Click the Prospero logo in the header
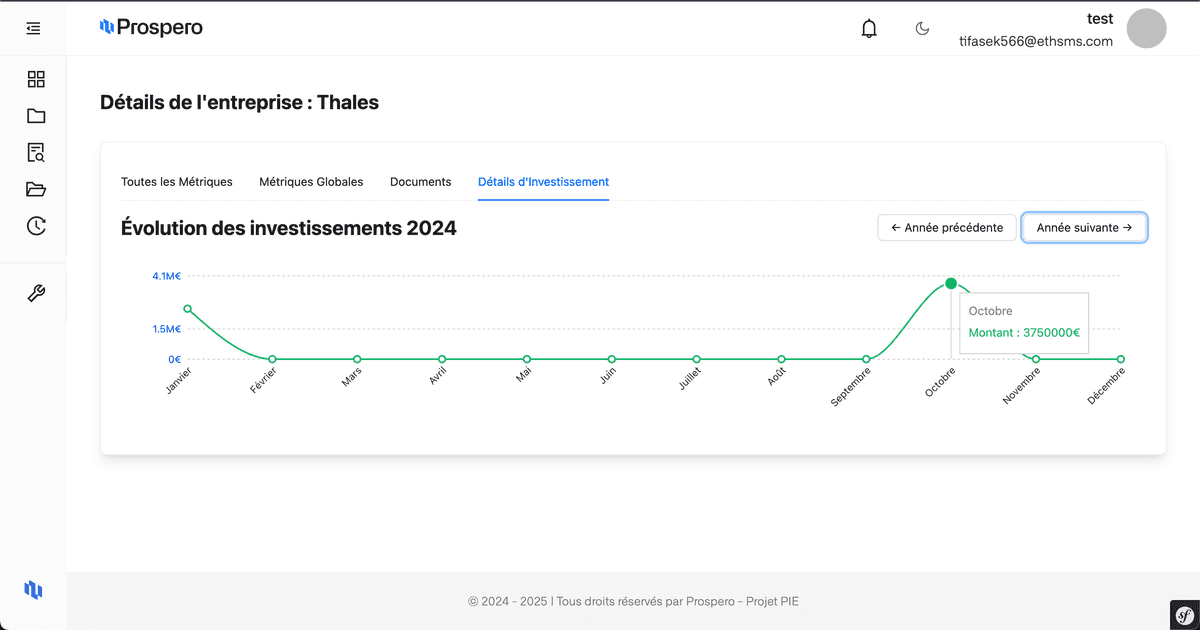This screenshot has height=630, width=1200. (151, 28)
